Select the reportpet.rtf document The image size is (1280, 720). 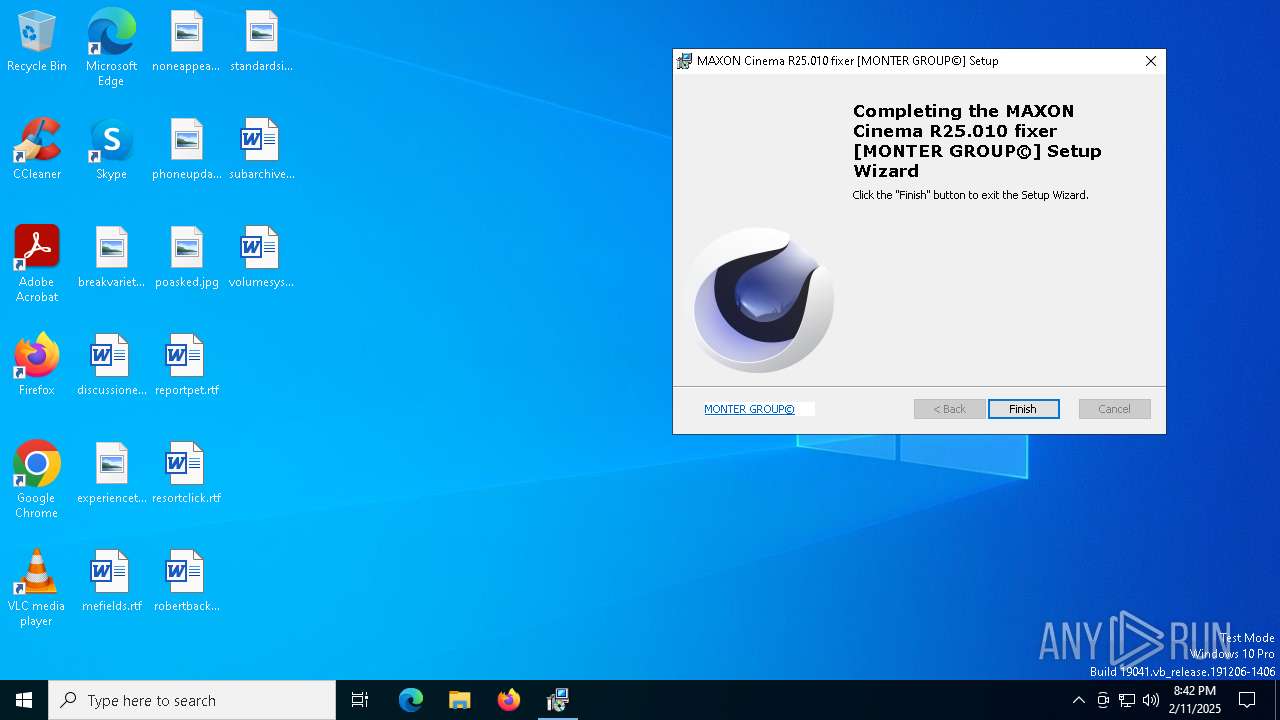pos(186,366)
